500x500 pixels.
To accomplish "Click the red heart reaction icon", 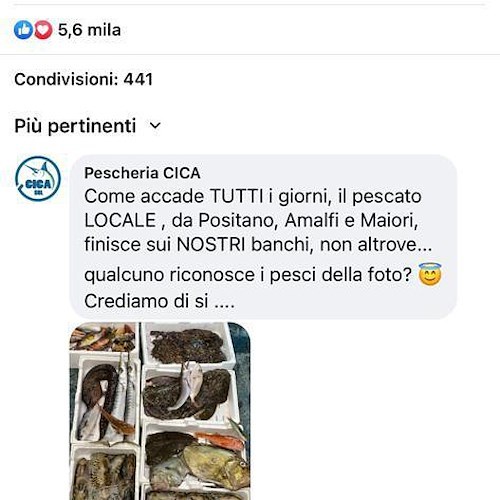I will (x=43, y=30).
